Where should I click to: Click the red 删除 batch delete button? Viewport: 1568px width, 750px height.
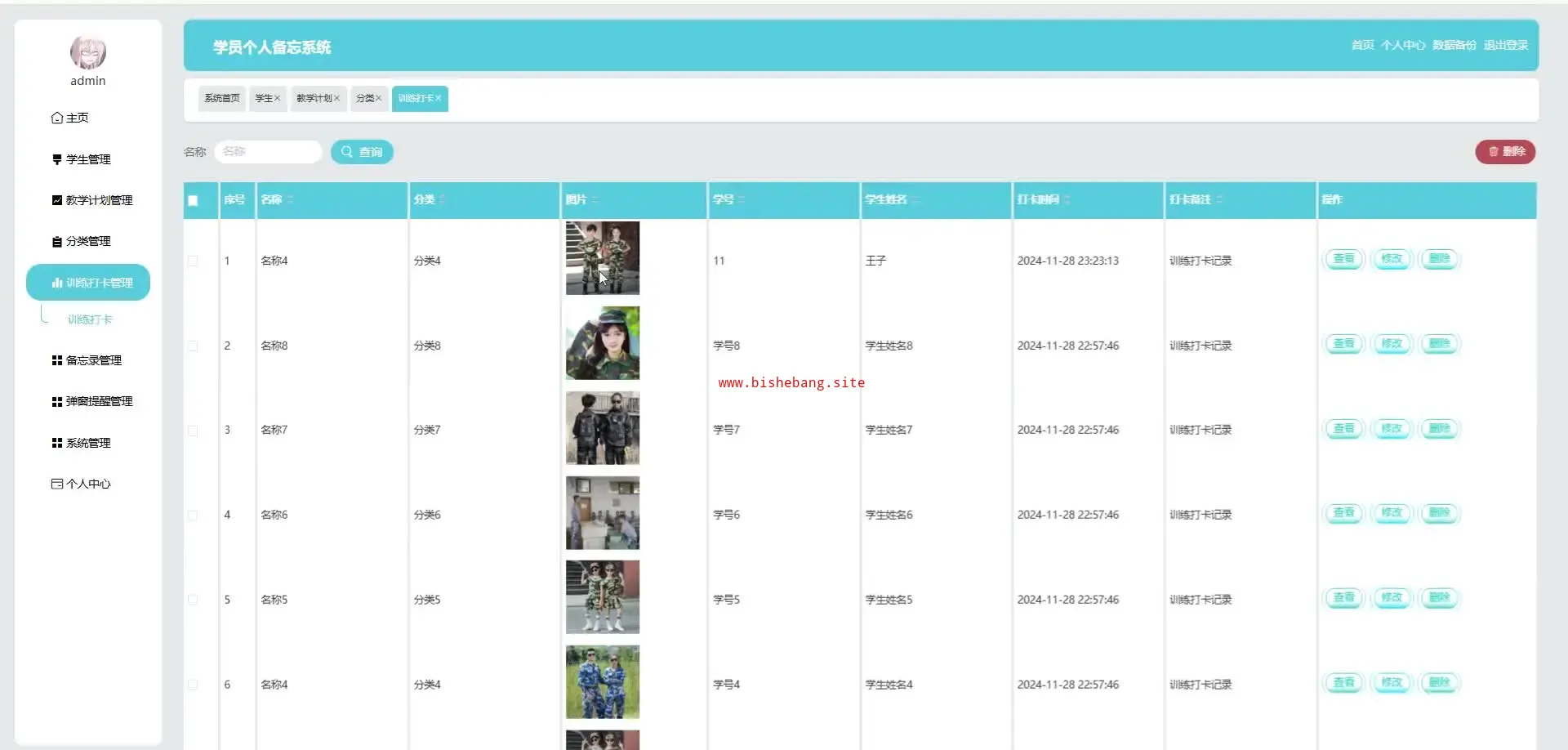tap(1505, 152)
